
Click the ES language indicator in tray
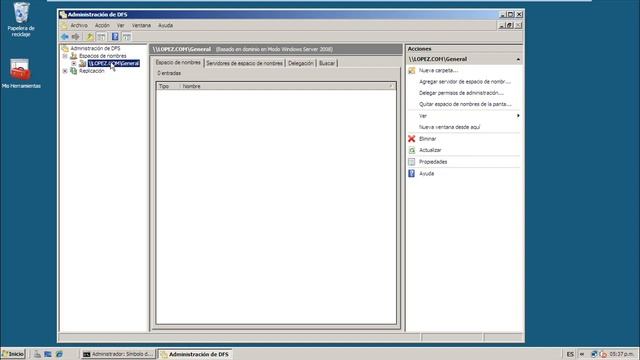point(570,354)
